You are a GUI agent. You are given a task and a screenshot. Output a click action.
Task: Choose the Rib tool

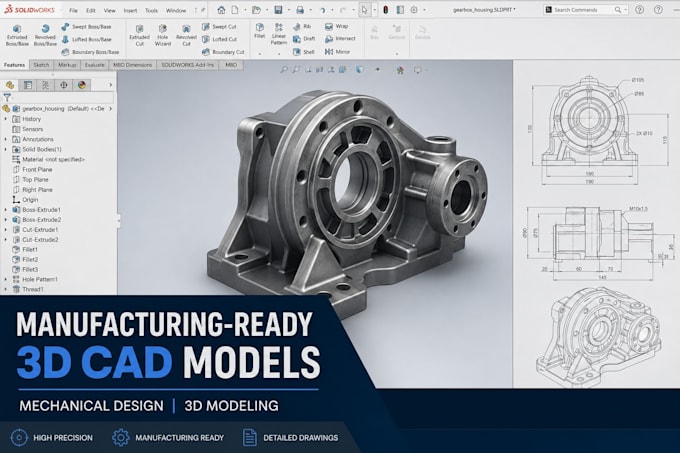pyautogui.click(x=302, y=26)
